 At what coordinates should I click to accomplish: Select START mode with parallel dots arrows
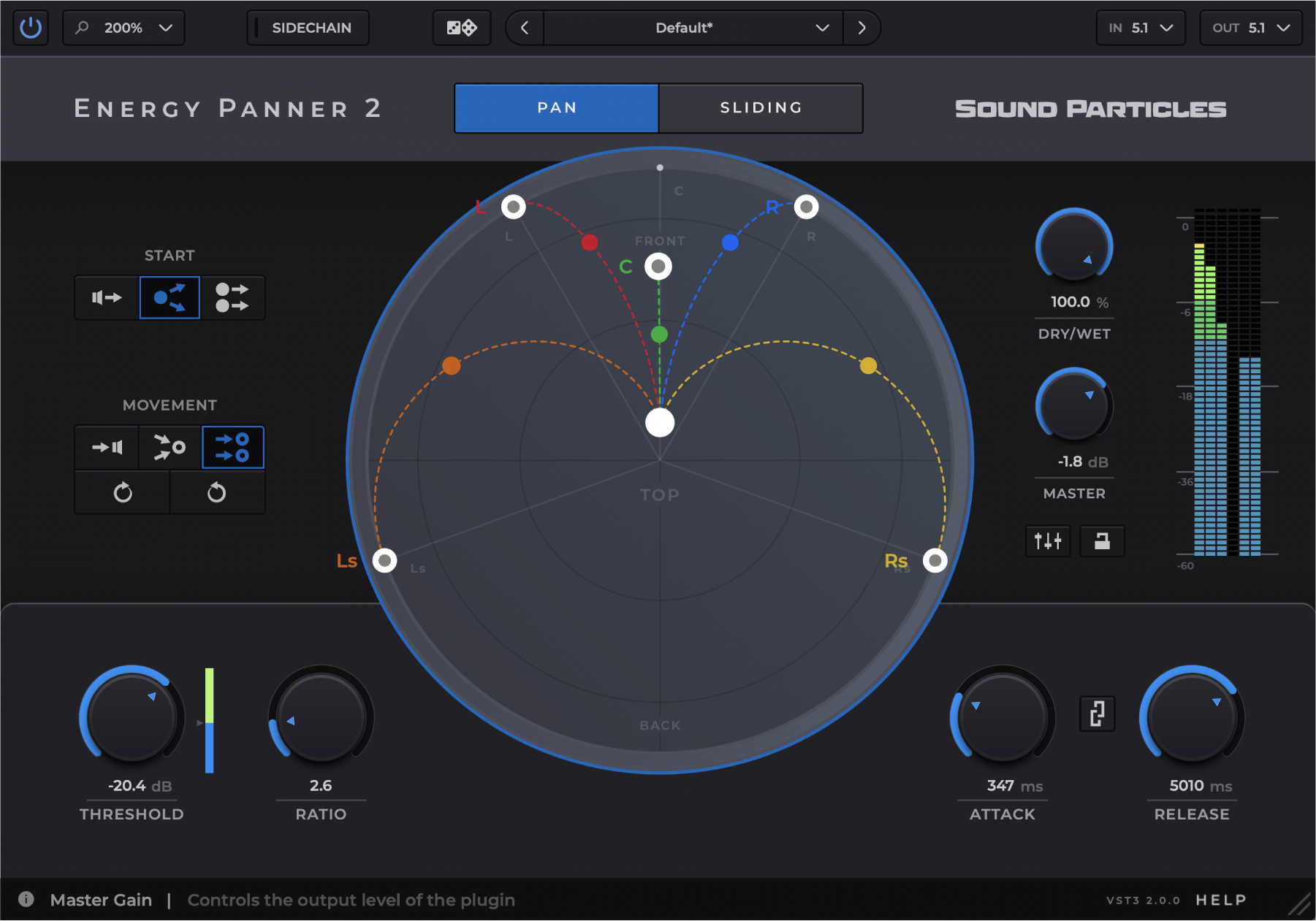[232, 297]
